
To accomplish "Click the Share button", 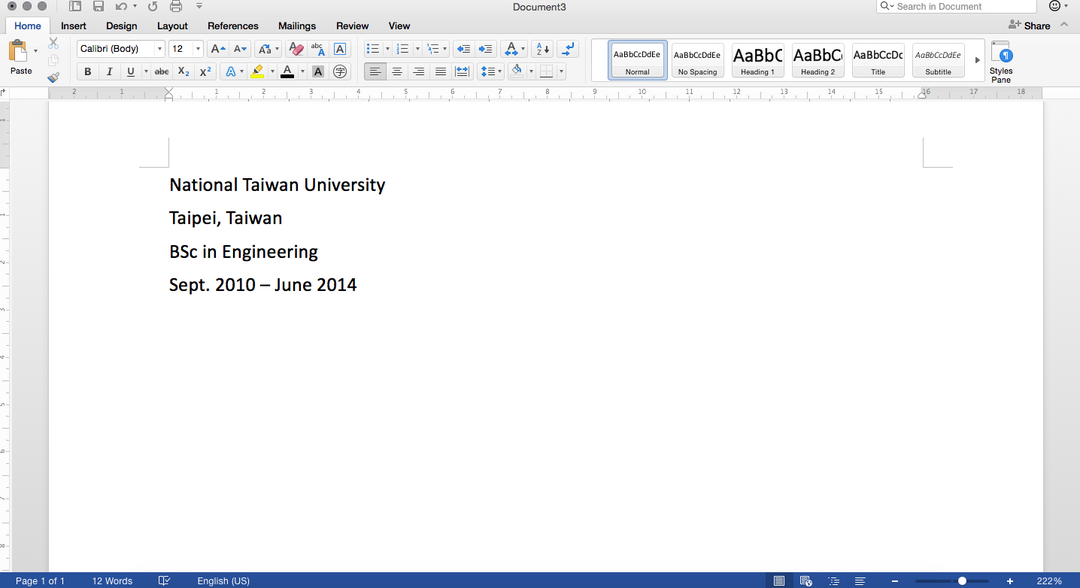I will pos(1029,26).
